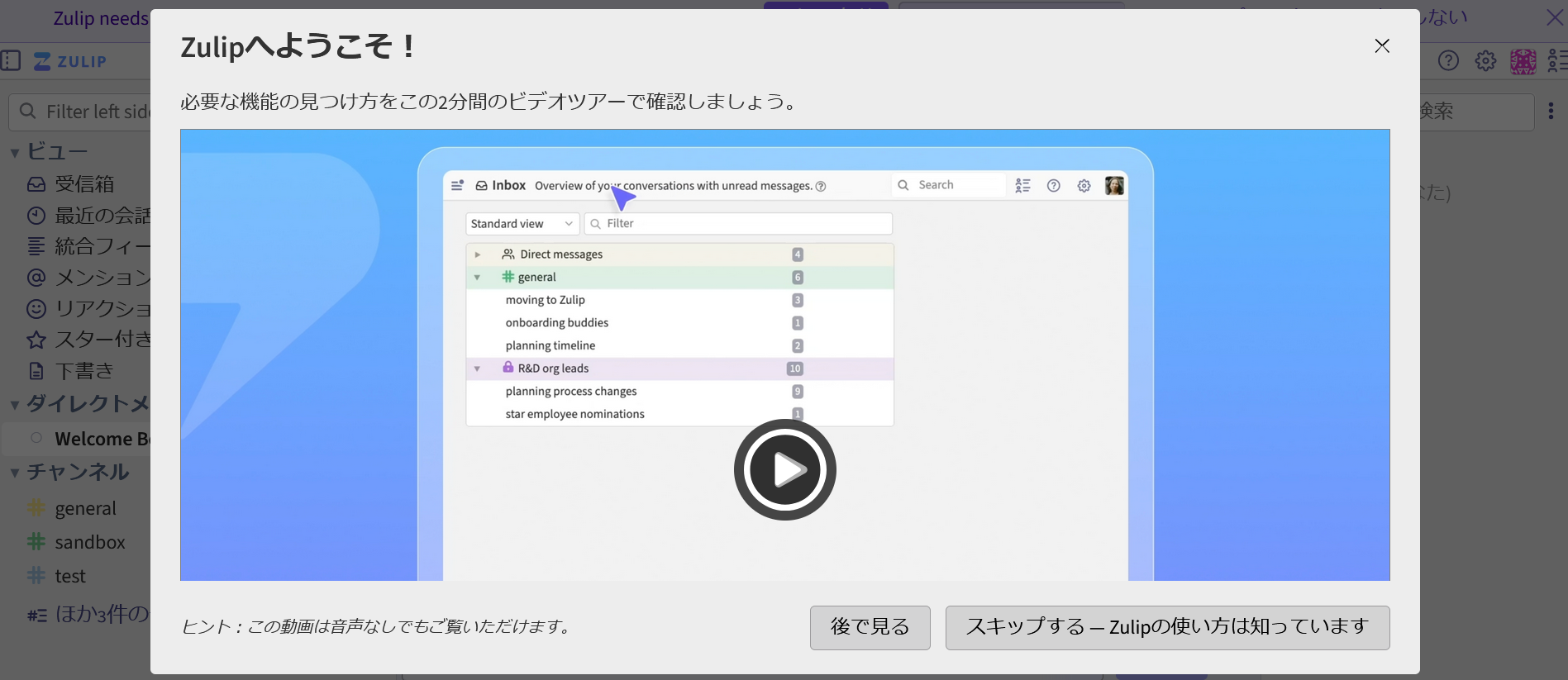1568x680 pixels.
Task: Open the sandbox channel
Action: (89, 543)
